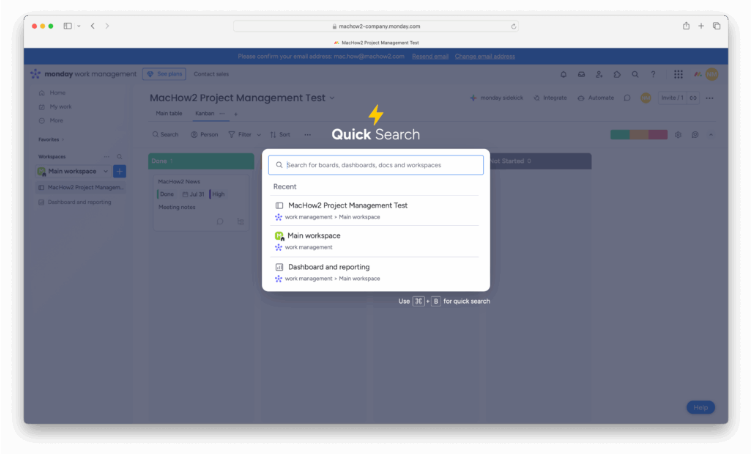751x454 pixels.
Task: Show Safari tab overview icon
Action: (x=717, y=26)
